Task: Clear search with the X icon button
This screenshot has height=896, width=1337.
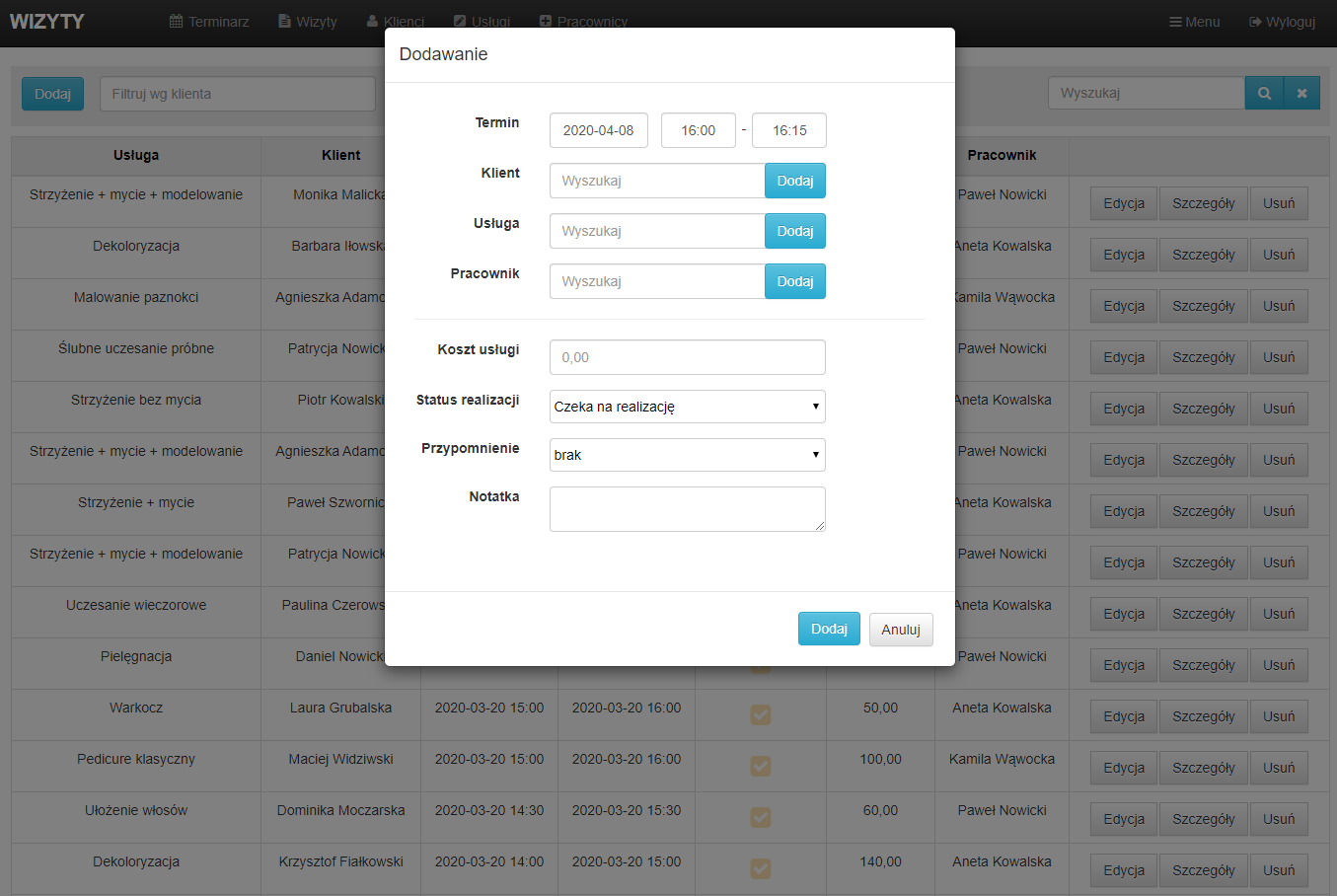Action: (x=1301, y=94)
